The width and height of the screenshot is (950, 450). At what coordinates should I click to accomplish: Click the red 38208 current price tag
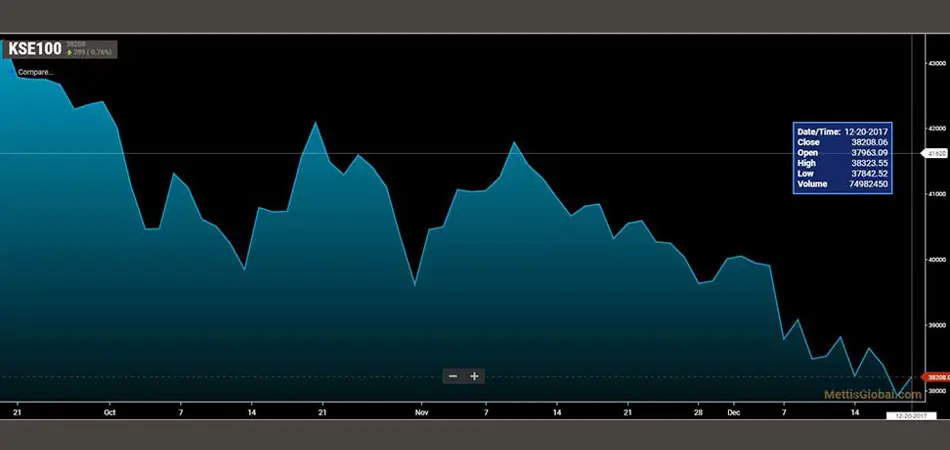point(936,377)
